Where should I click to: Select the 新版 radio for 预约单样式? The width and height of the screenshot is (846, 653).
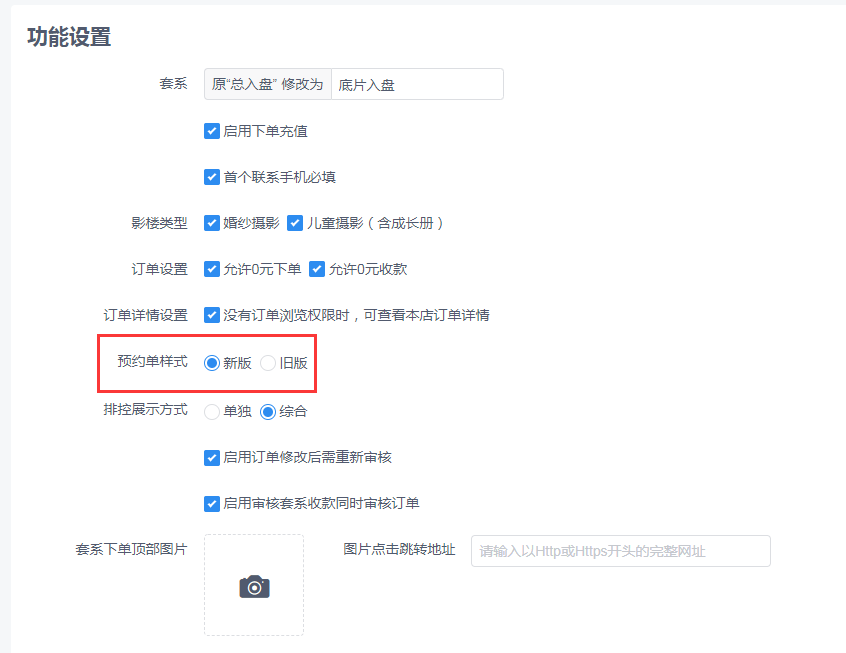click(211, 364)
